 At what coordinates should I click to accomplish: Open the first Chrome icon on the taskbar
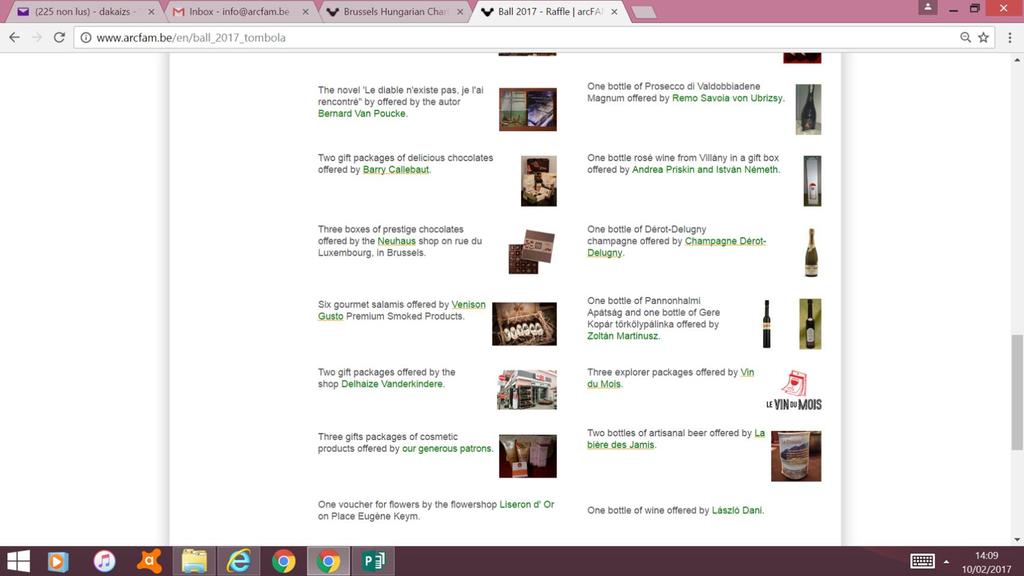[x=283, y=561]
